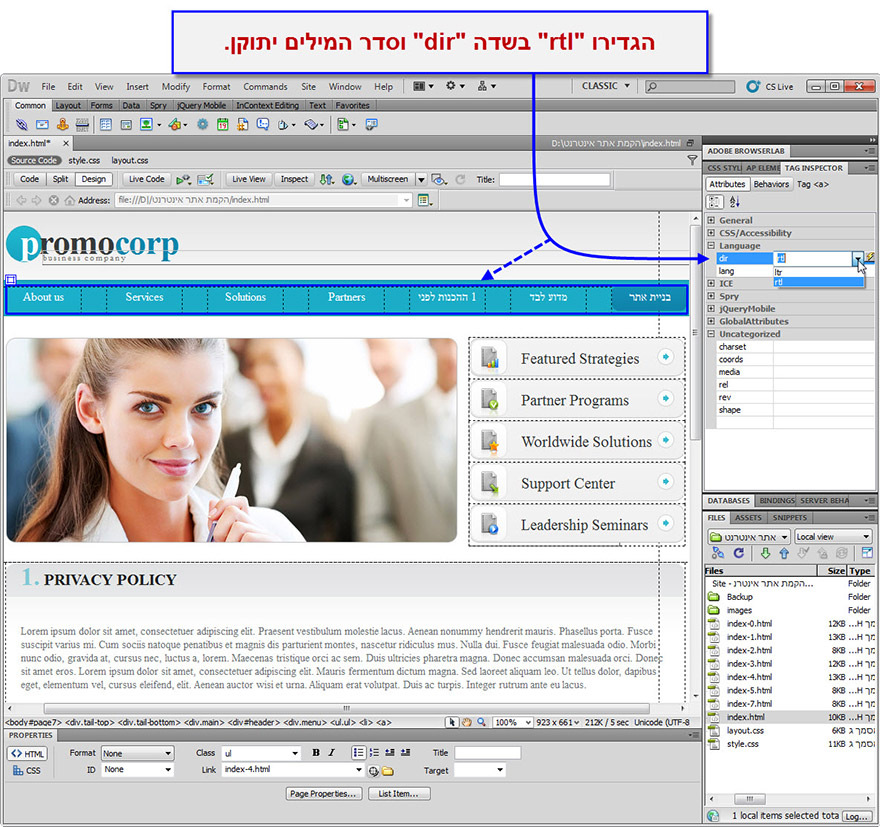The height and width of the screenshot is (827, 880).
Task: Toggle Italic formatting button
Action: click(x=332, y=753)
